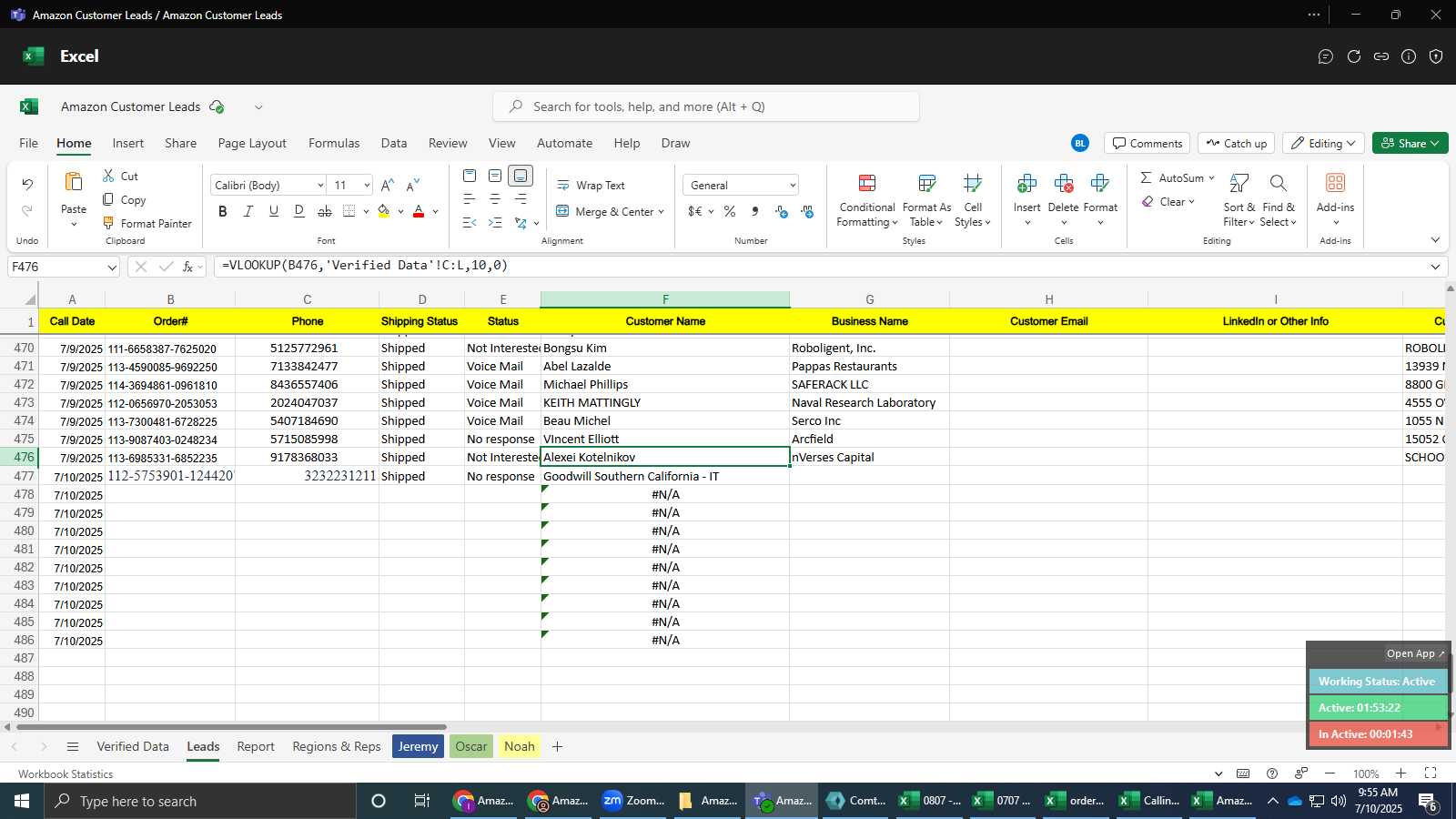The image size is (1456, 819).
Task: Decrease decimal places
Action: pyautogui.click(x=807, y=211)
